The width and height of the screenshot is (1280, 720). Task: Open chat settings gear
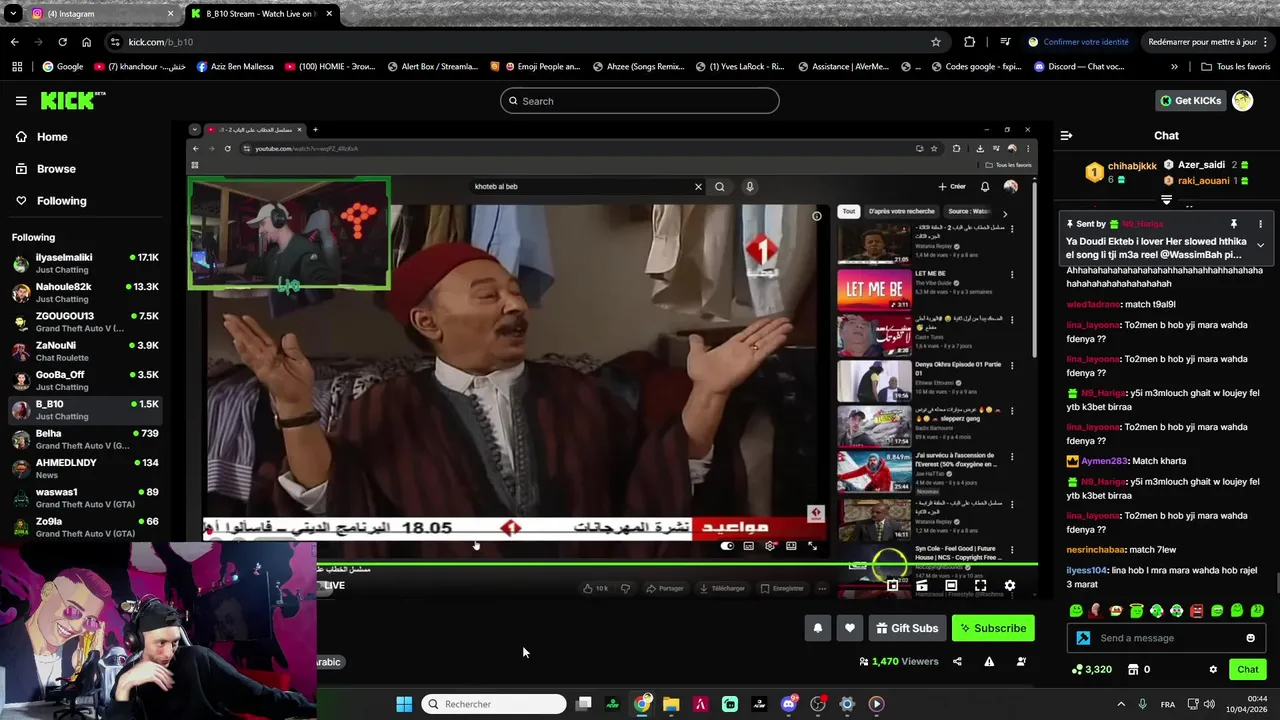click(1213, 669)
